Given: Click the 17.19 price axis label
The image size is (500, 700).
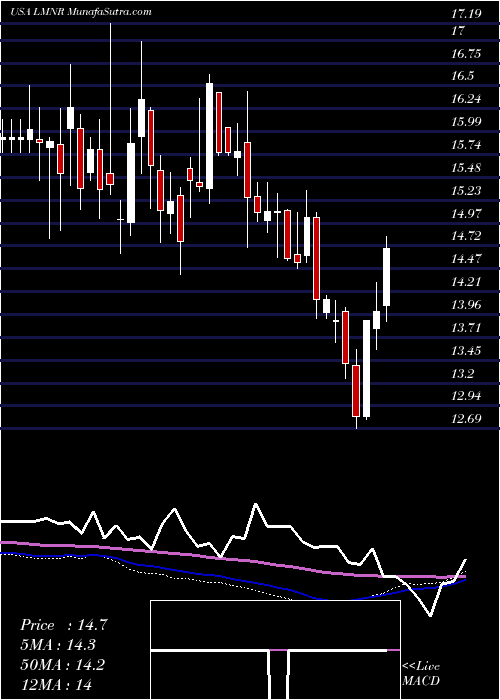Looking at the screenshot, I should coord(466,14).
